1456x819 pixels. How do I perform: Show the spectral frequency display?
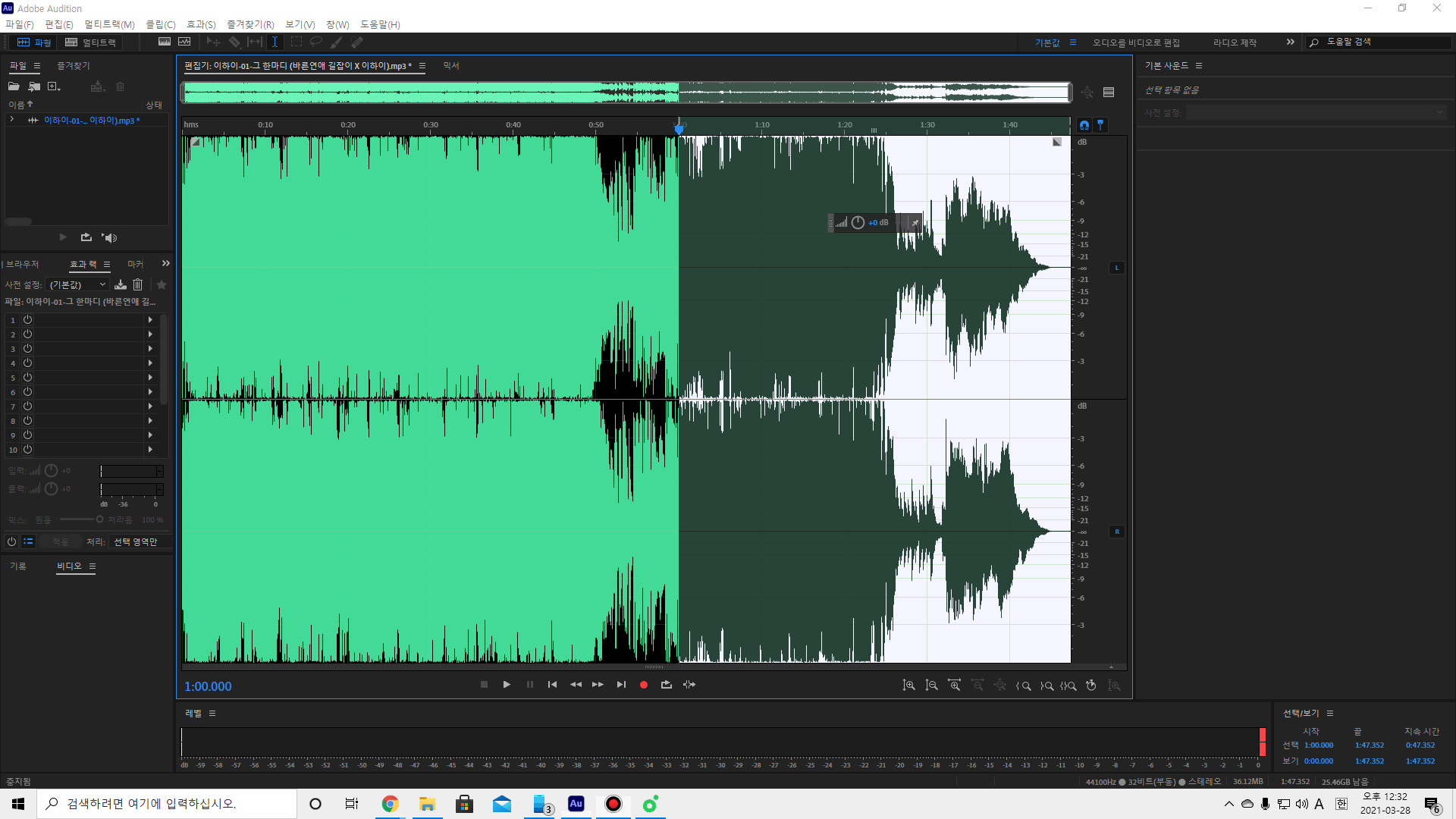pyautogui.click(x=165, y=42)
